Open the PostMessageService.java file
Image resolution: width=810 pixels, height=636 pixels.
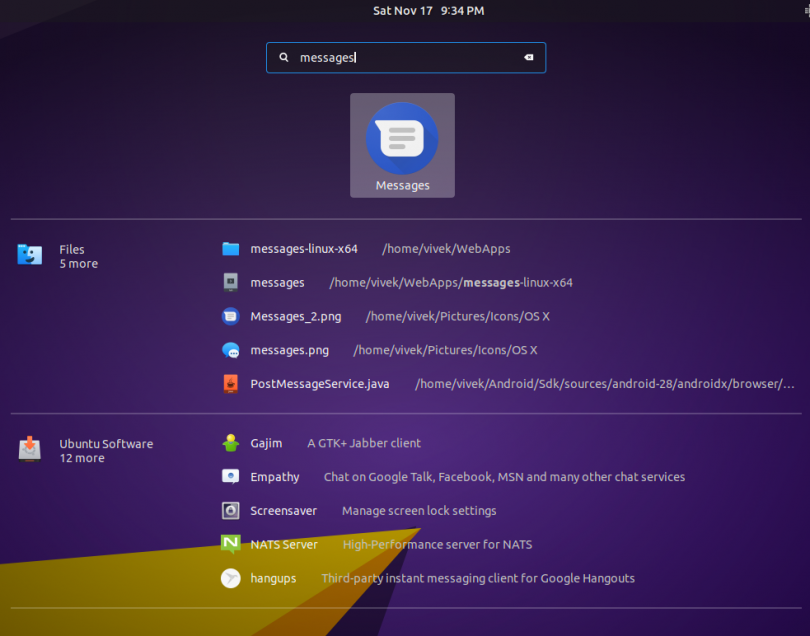319,383
